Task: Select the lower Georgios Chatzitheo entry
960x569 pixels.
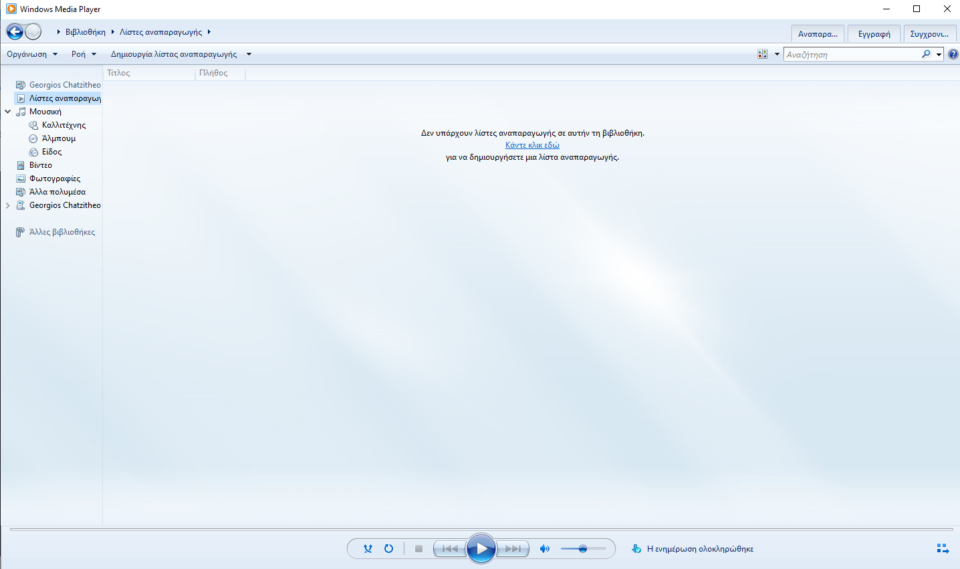Action: (x=65, y=206)
